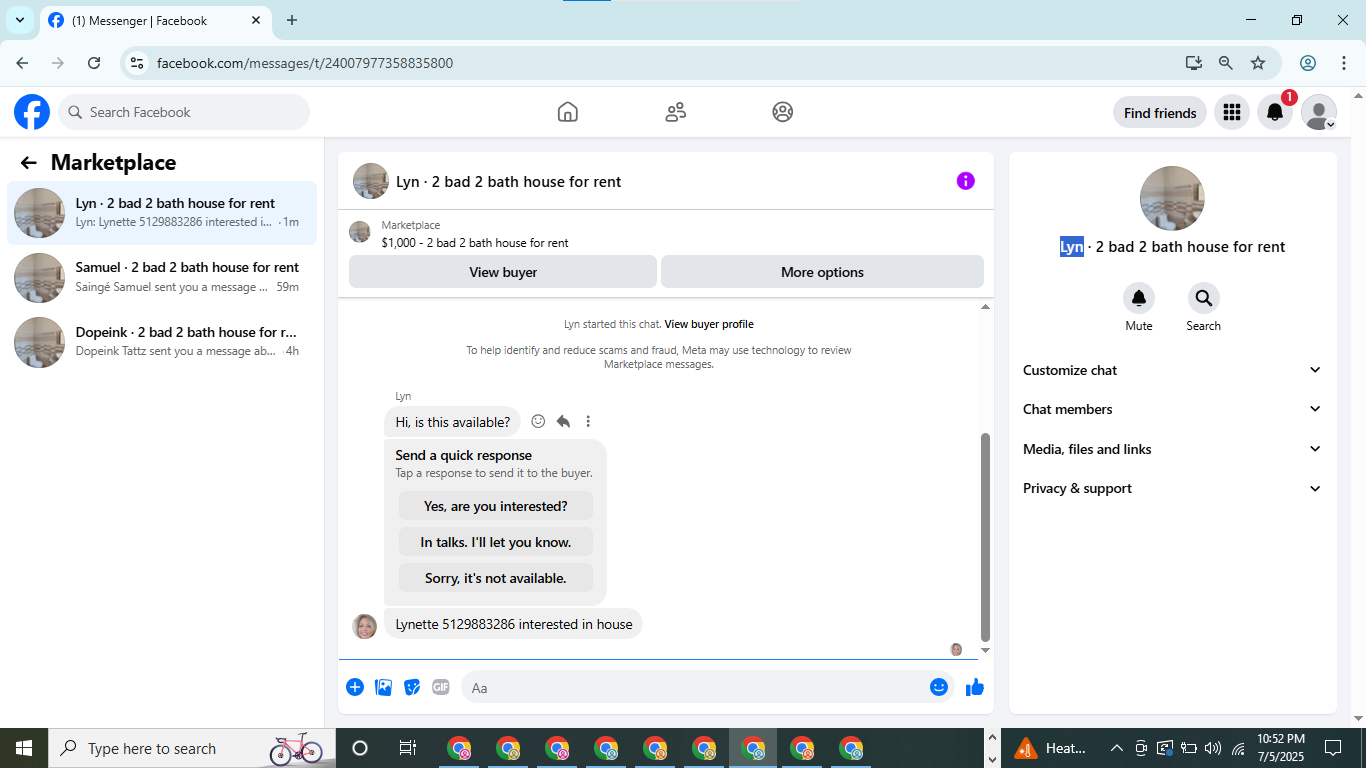Show hidden system tray icons chevron

(x=1116, y=748)
